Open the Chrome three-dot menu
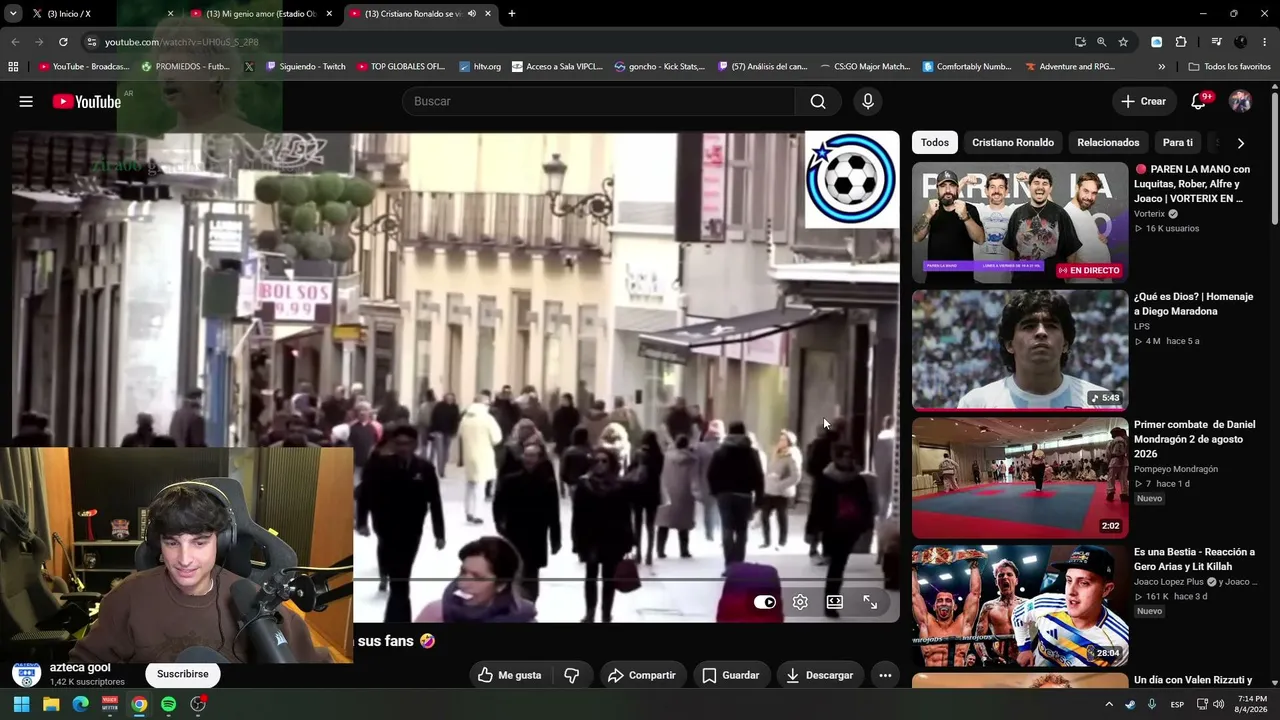This screenshot has height=720, width=1280. pyautogui.click(x=1264, y=42)
